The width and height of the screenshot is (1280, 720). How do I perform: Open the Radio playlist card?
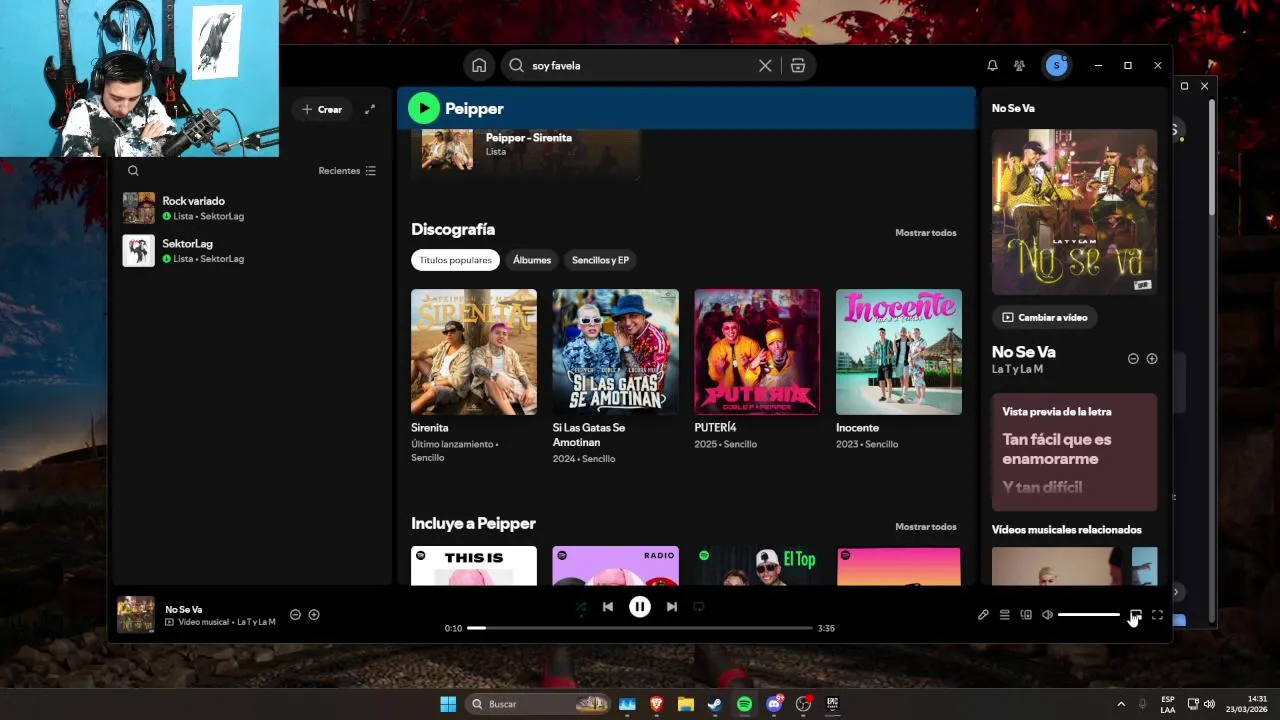click(616, 566)
